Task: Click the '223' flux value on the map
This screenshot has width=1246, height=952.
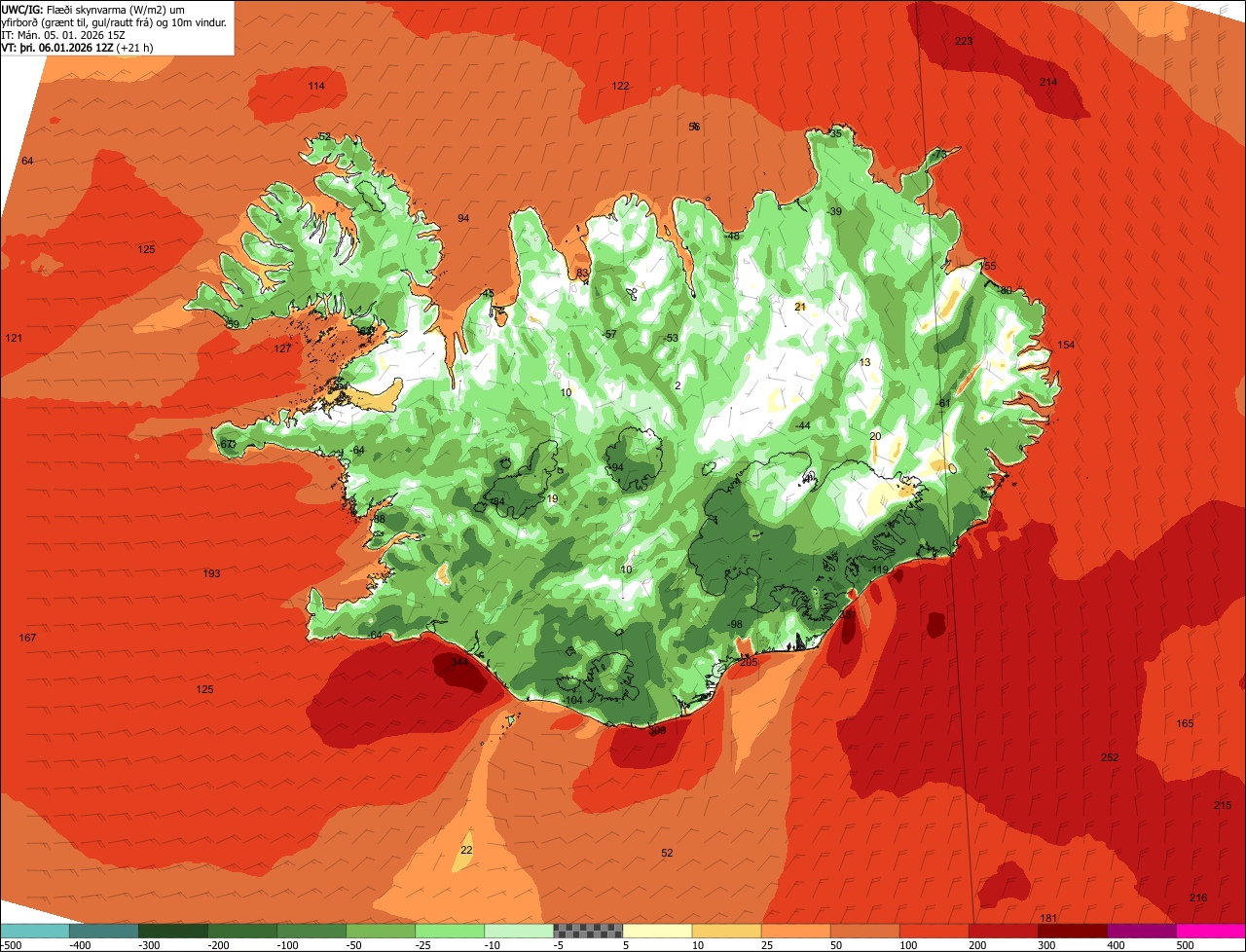Action: point(964,41)
